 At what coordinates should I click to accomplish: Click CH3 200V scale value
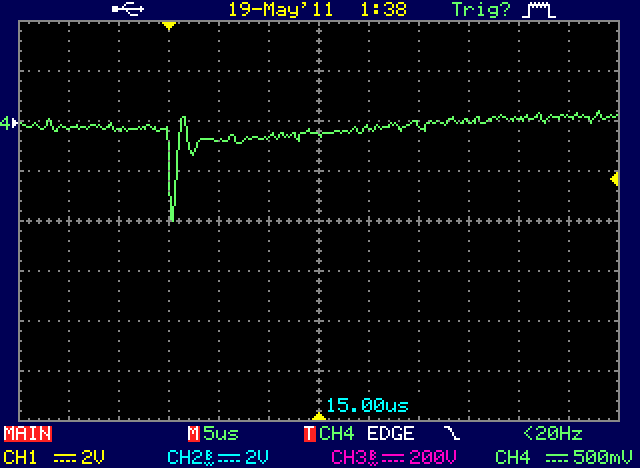pyautogui.click(x=433, y=457)
